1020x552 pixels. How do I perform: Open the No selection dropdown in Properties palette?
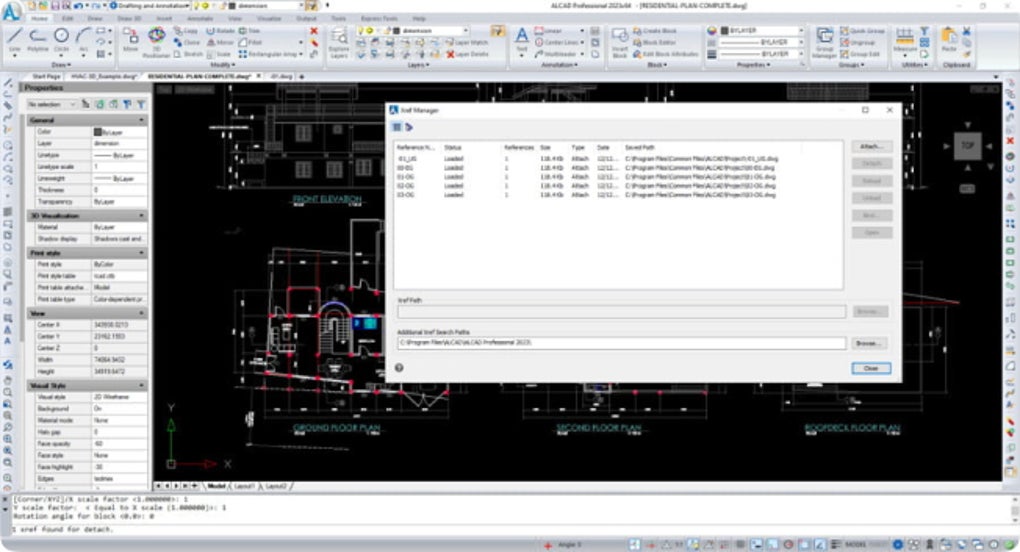coord(52,104)
